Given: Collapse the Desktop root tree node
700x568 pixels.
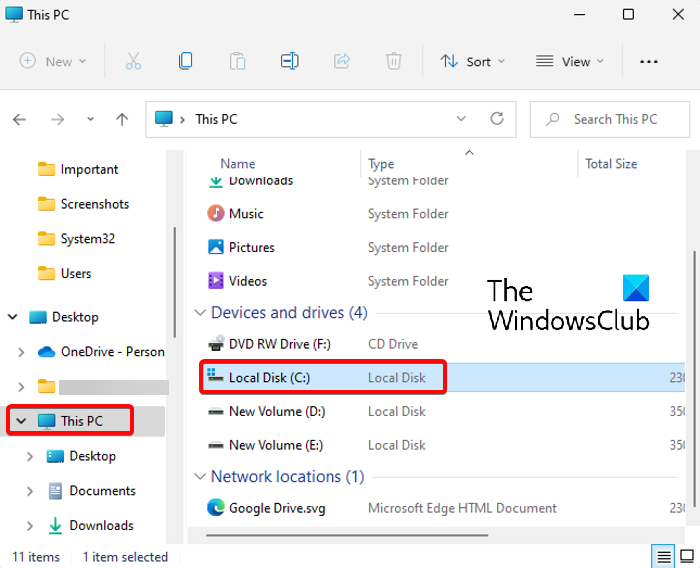Looking at the screenshot, I should click(x=12, y=317).
